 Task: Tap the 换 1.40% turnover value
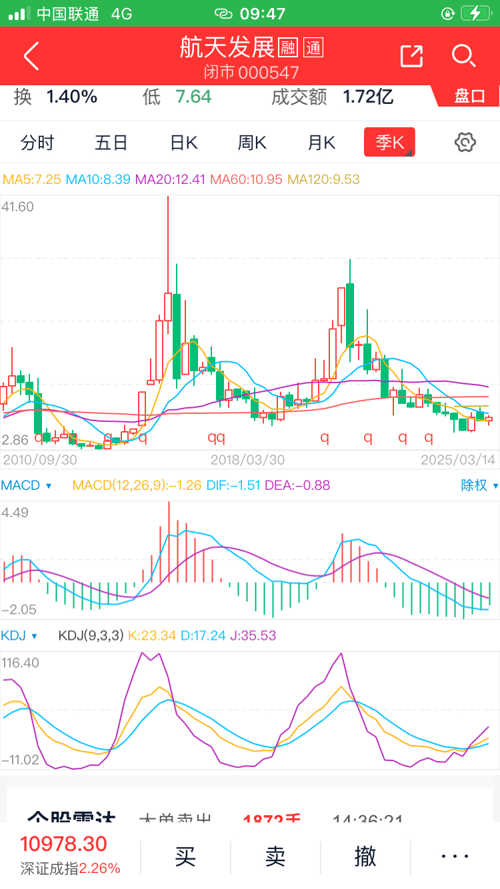click(x=56, y=97)
